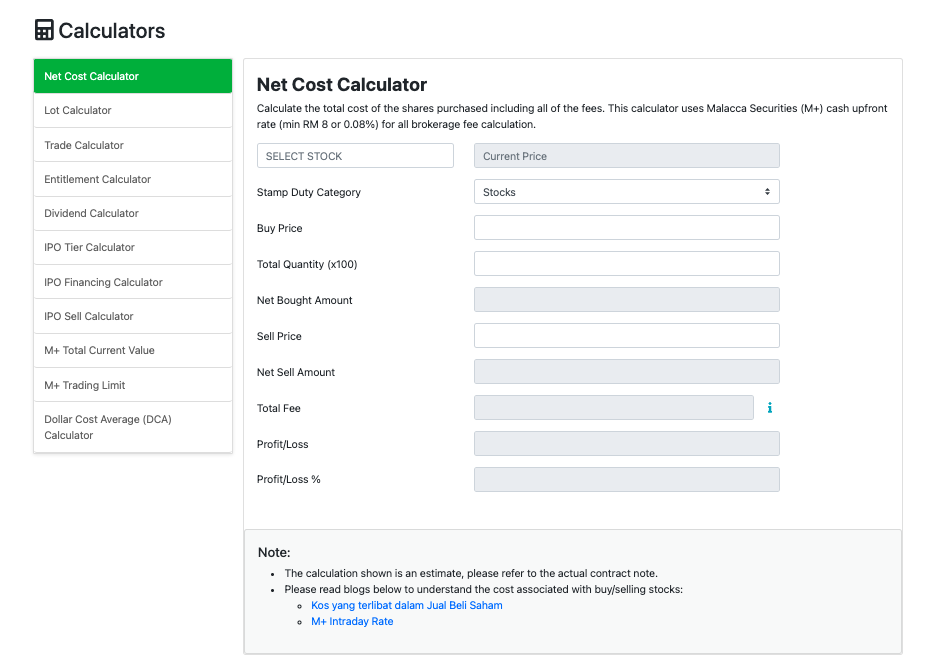Click into the Sell Price field

(626, 336)
